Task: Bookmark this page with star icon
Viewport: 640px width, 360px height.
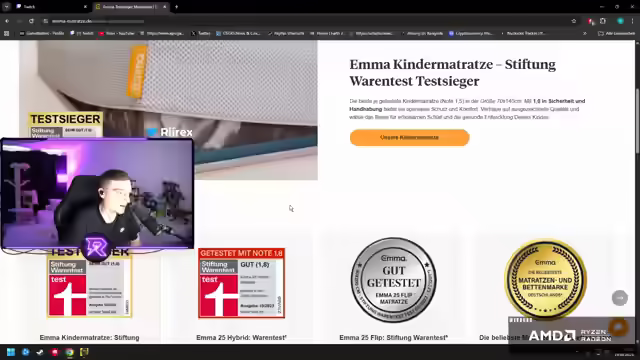Action: coord(574,21)
